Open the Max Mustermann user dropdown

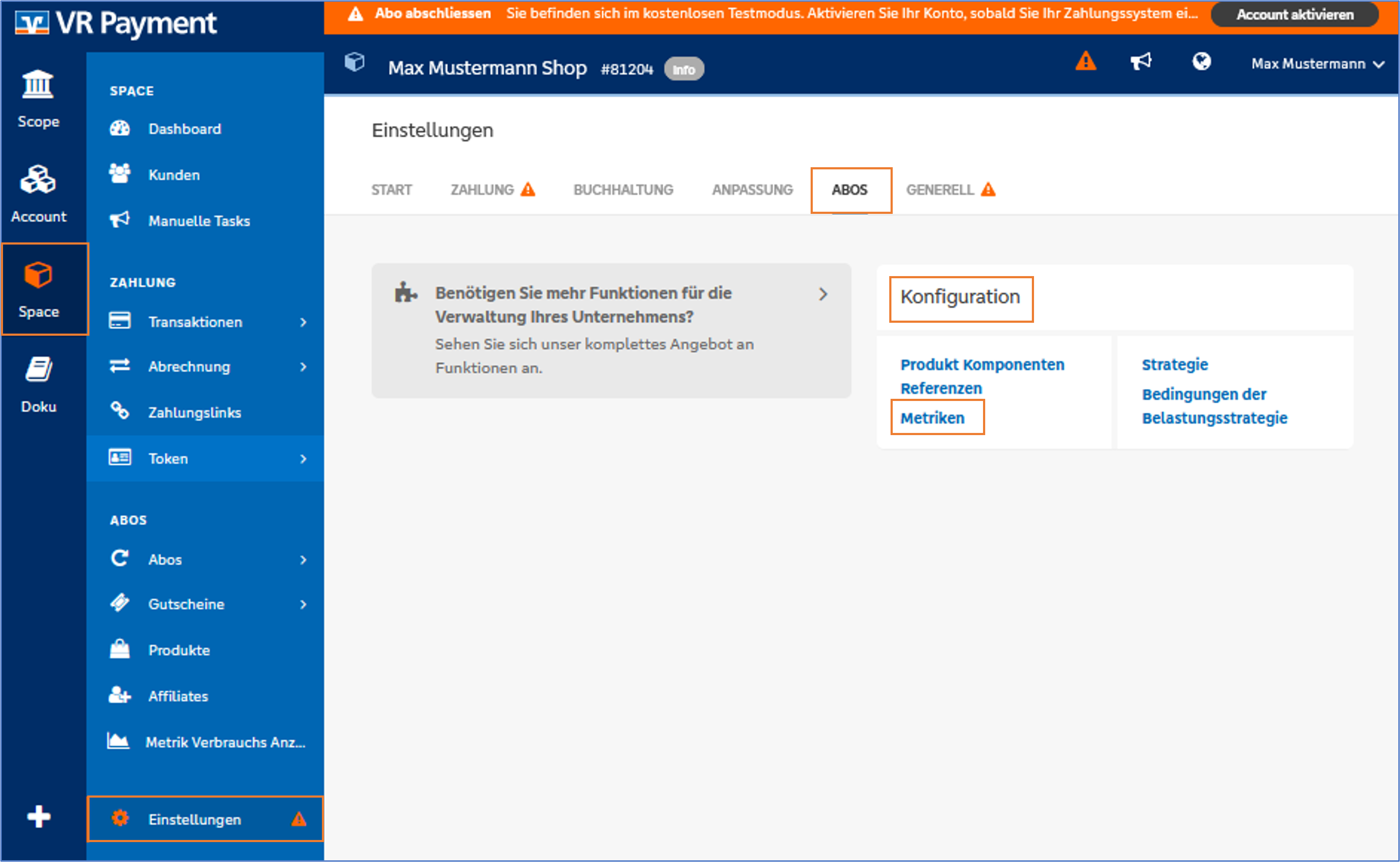(x=1318, y=64)
